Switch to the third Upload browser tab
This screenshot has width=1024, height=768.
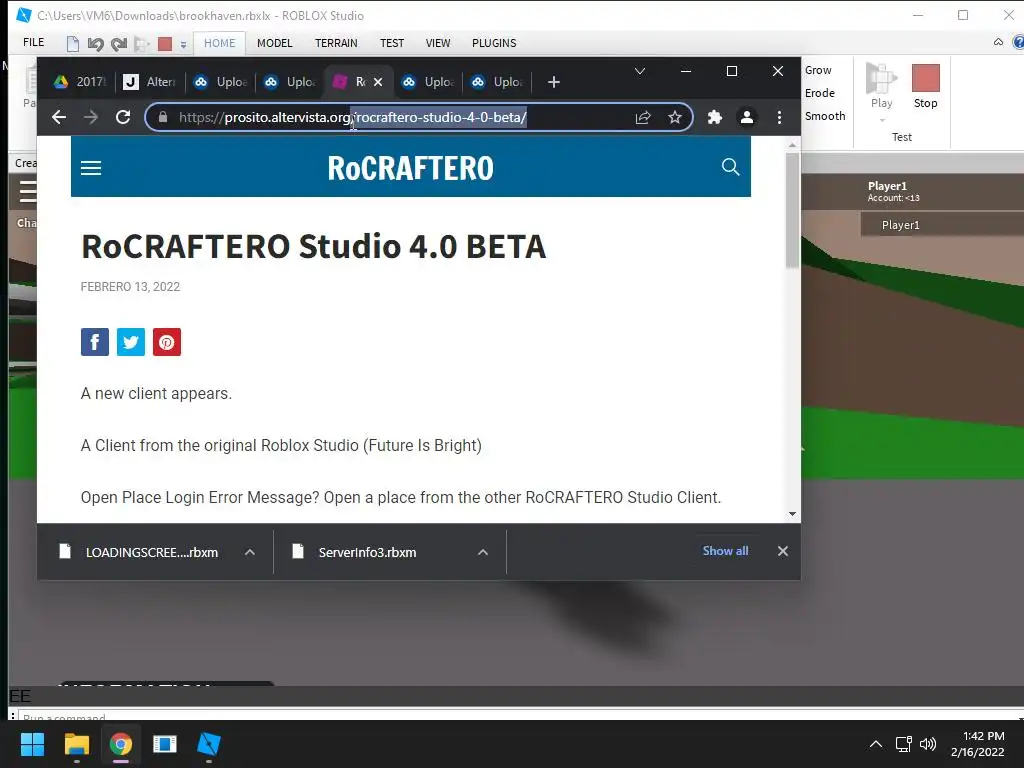(428, 82)
